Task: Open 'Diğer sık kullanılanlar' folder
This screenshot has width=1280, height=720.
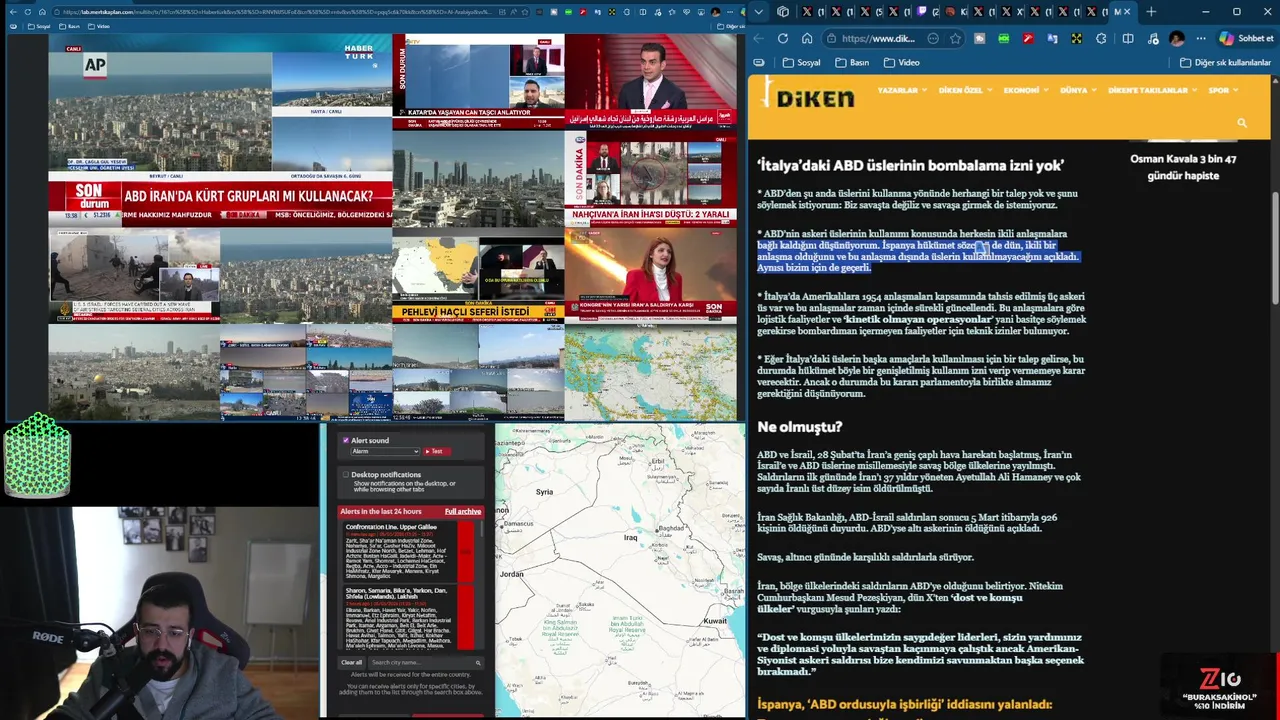Action: [x=1225, y=62]
